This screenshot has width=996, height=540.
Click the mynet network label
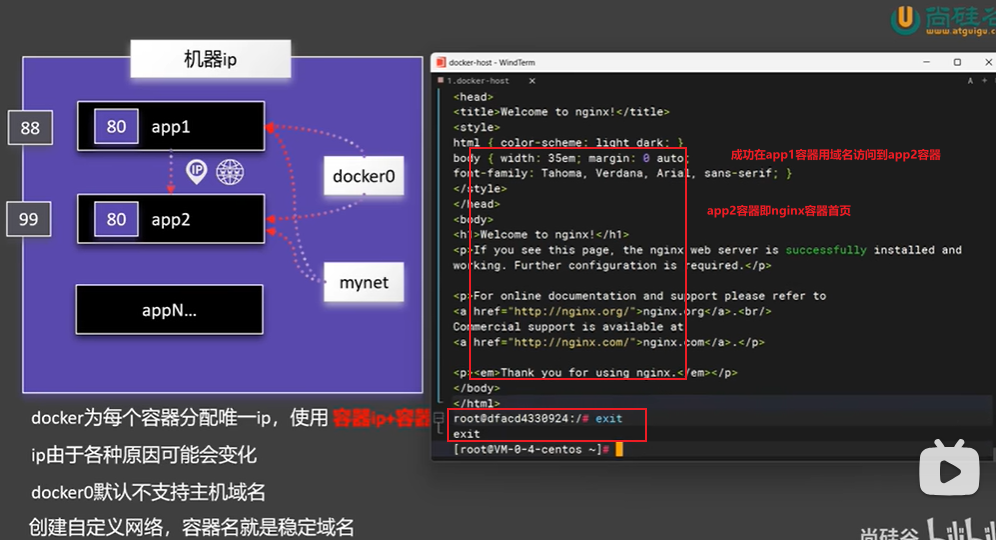click(x=364, y=282)
